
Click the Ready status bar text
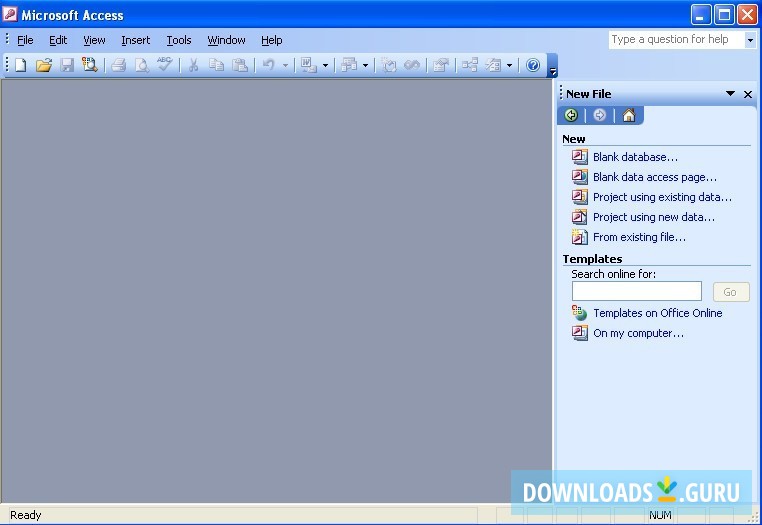(x=25, y=515)
